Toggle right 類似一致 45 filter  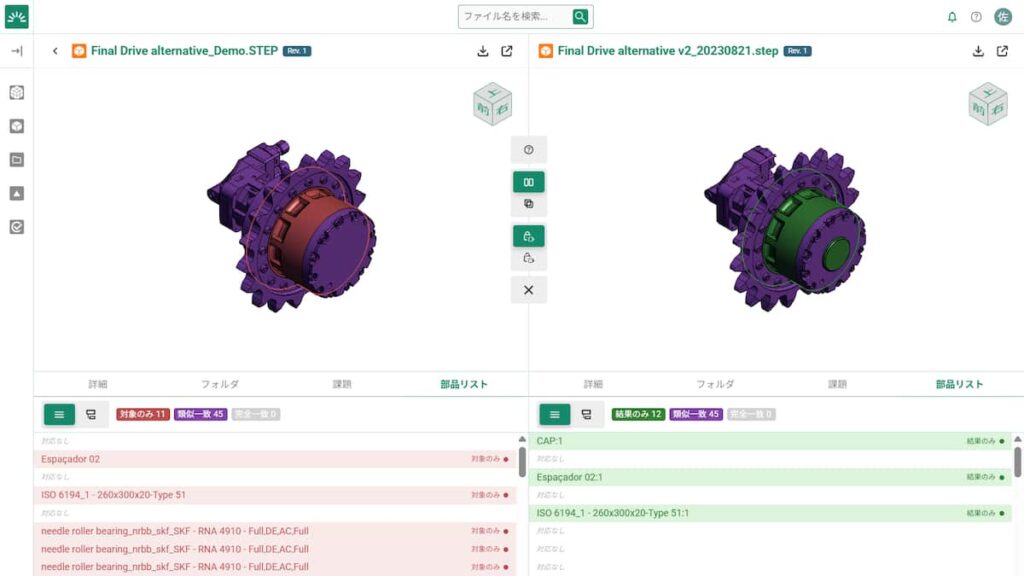(696, 414)
